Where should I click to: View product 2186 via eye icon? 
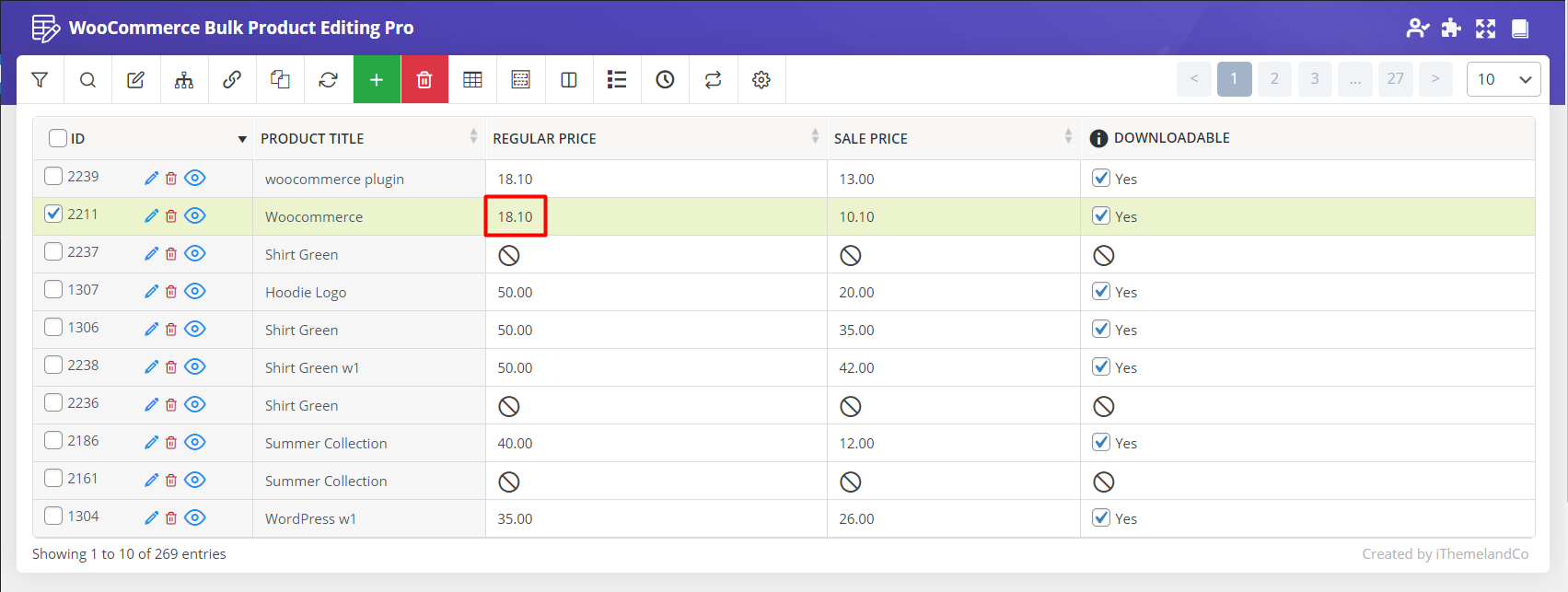pyautogui.click(x=195, y=442)
